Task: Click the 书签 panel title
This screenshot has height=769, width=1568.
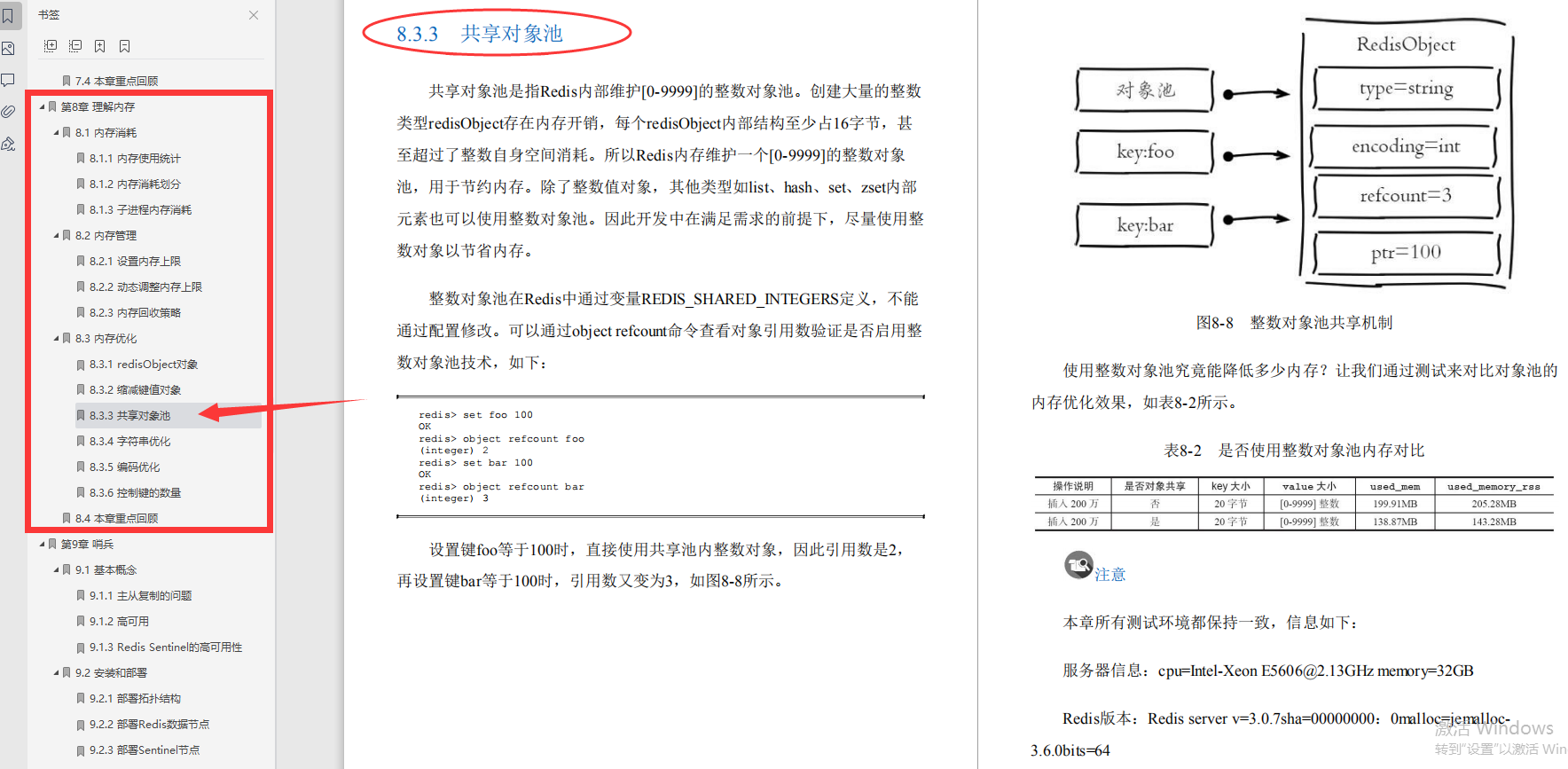Action: (49, 15)
